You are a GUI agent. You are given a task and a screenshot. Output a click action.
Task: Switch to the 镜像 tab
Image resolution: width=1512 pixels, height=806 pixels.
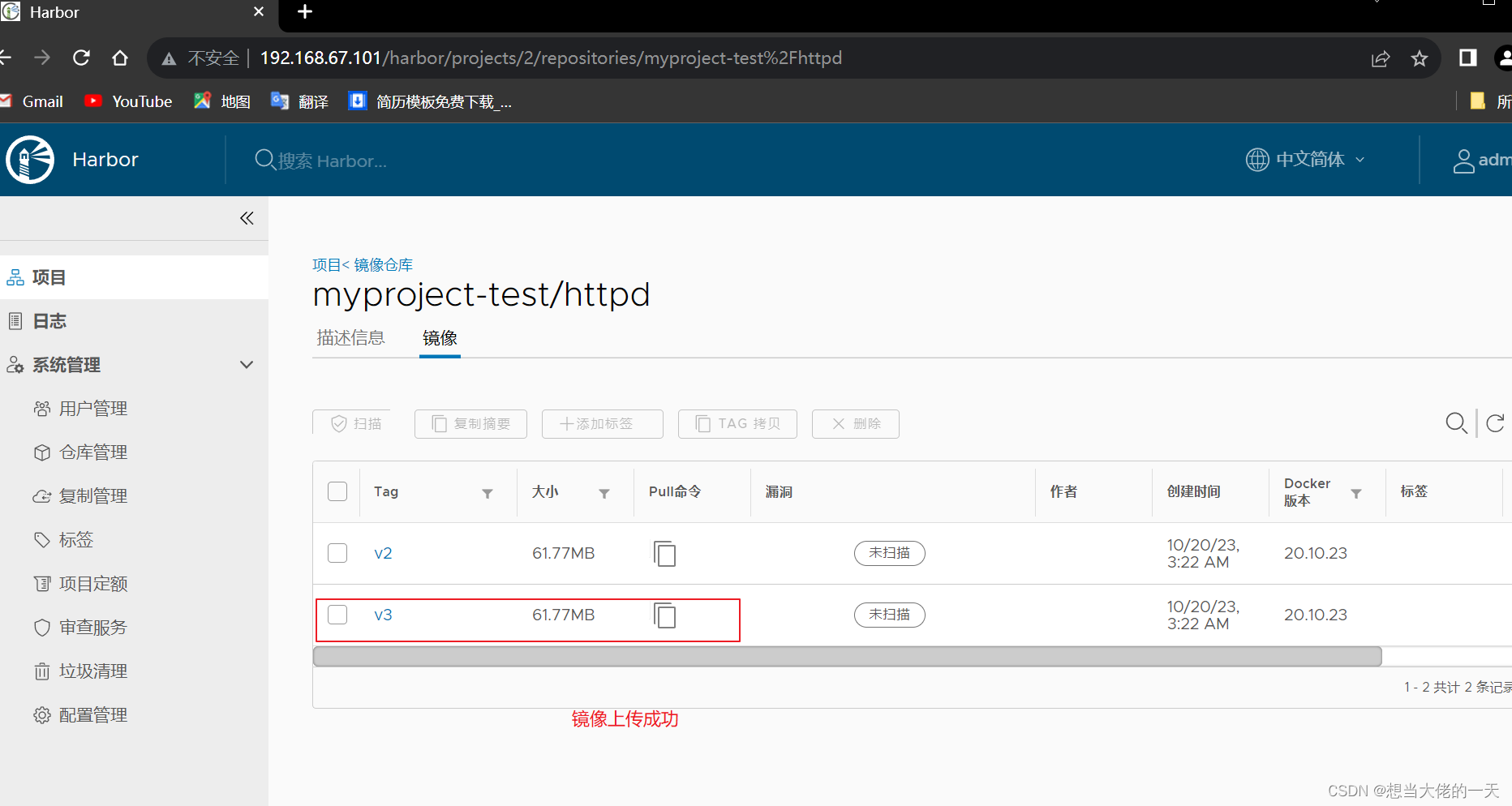pyautogui.click(x=440, y=338)
